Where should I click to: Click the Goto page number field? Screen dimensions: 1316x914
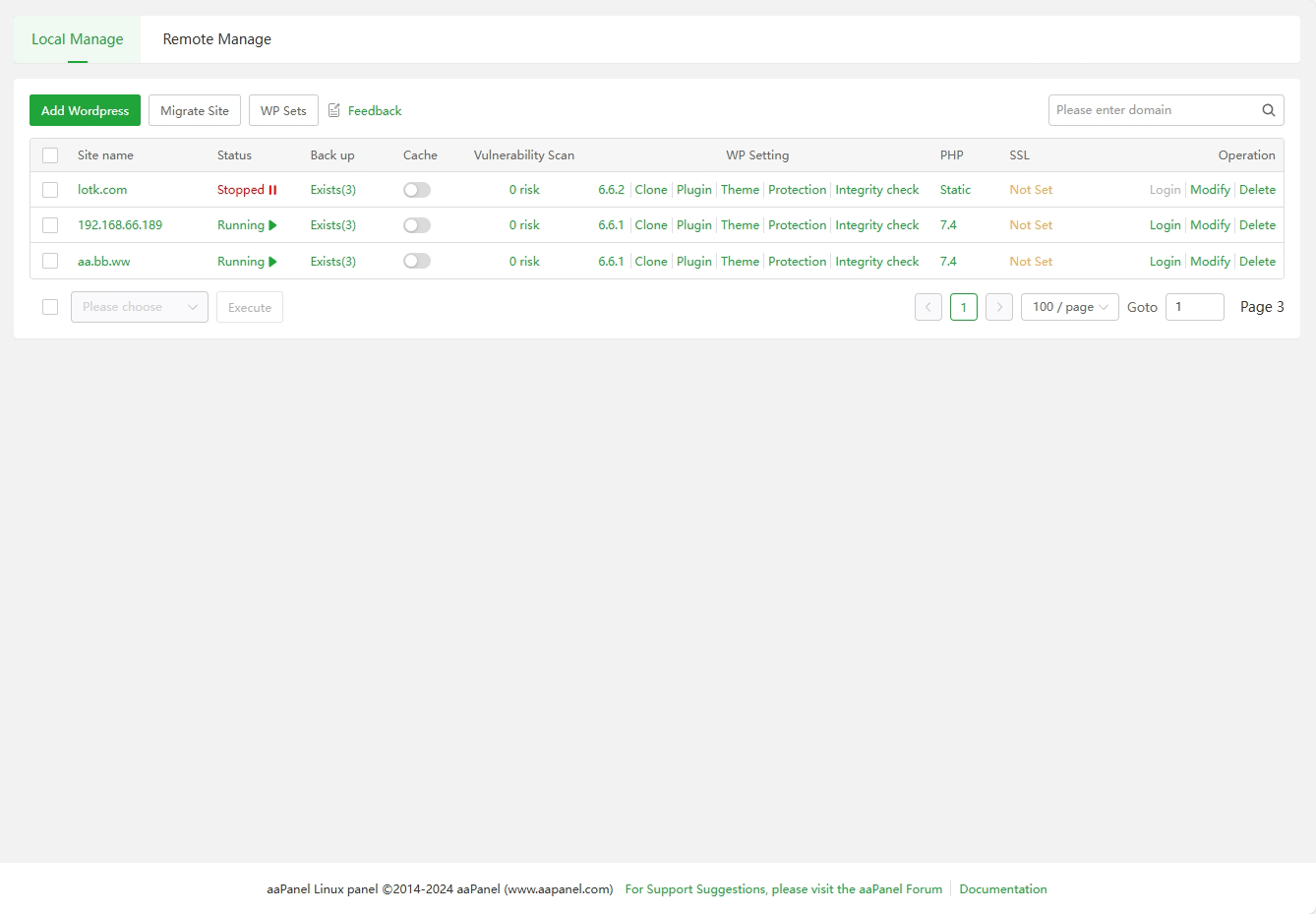click(x=1194, y=307)
